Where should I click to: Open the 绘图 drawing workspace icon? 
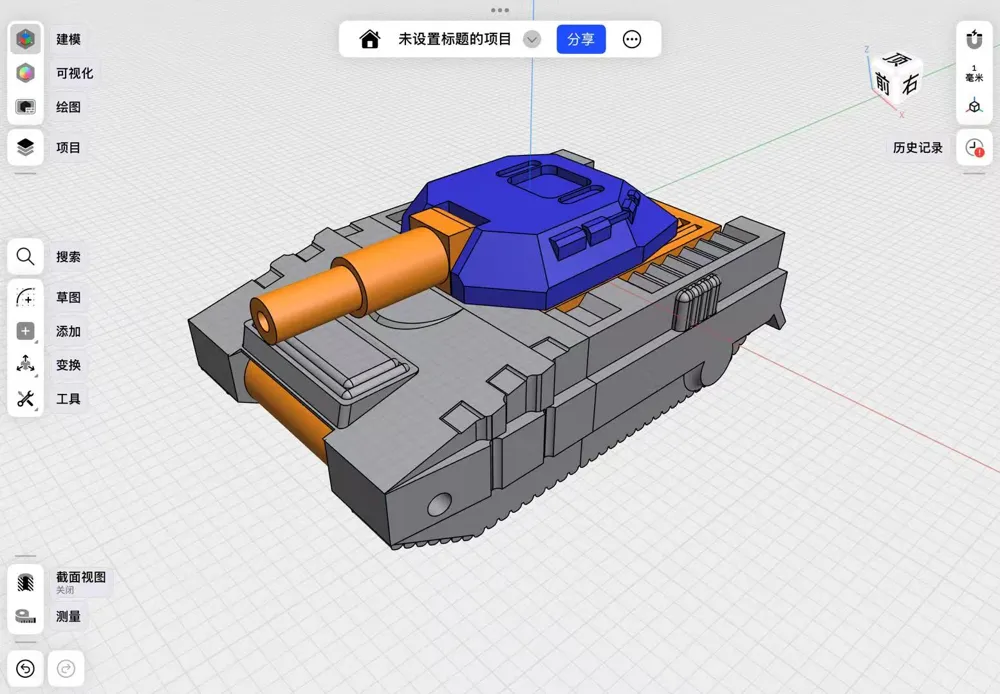coord(26,107)
